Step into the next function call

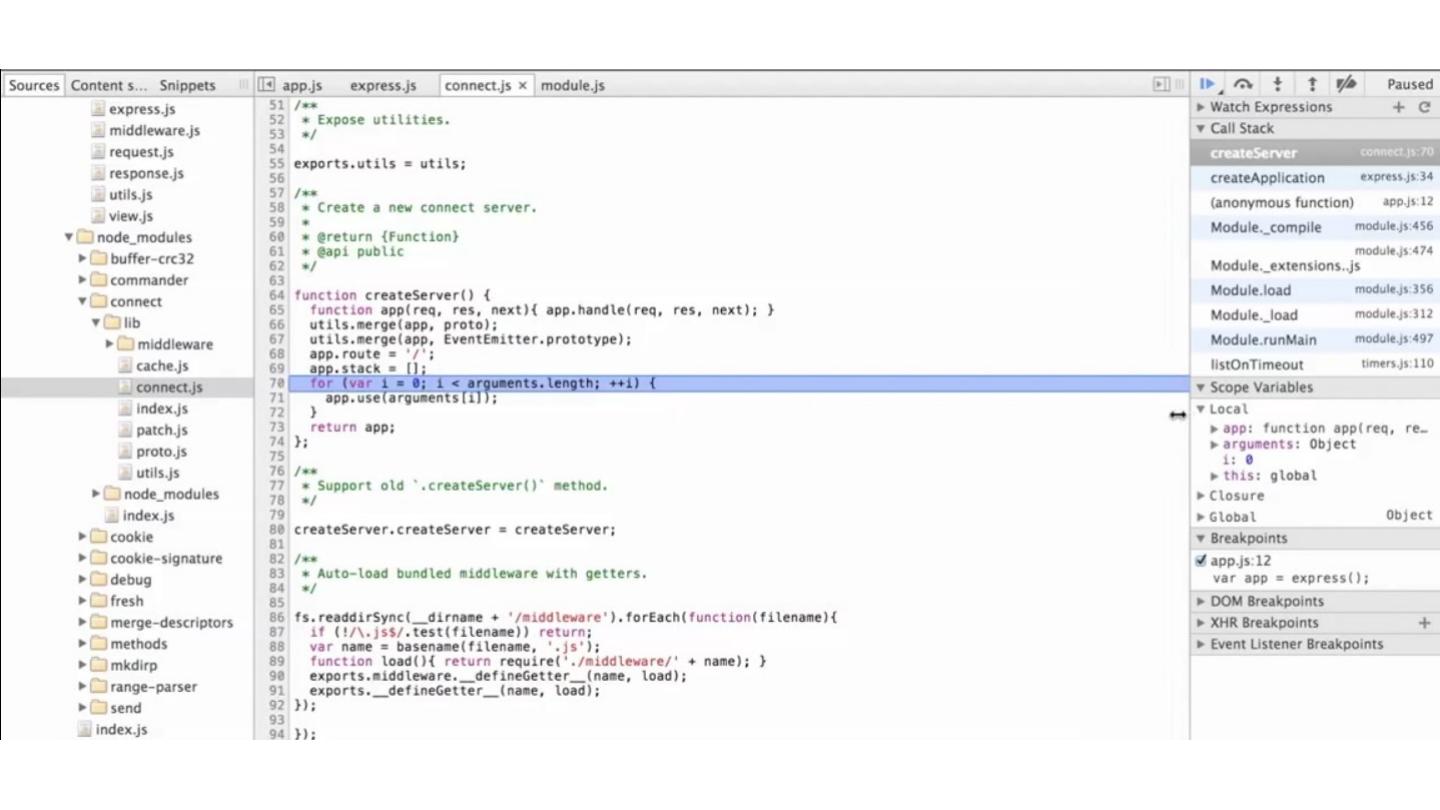pos(1277,85)
